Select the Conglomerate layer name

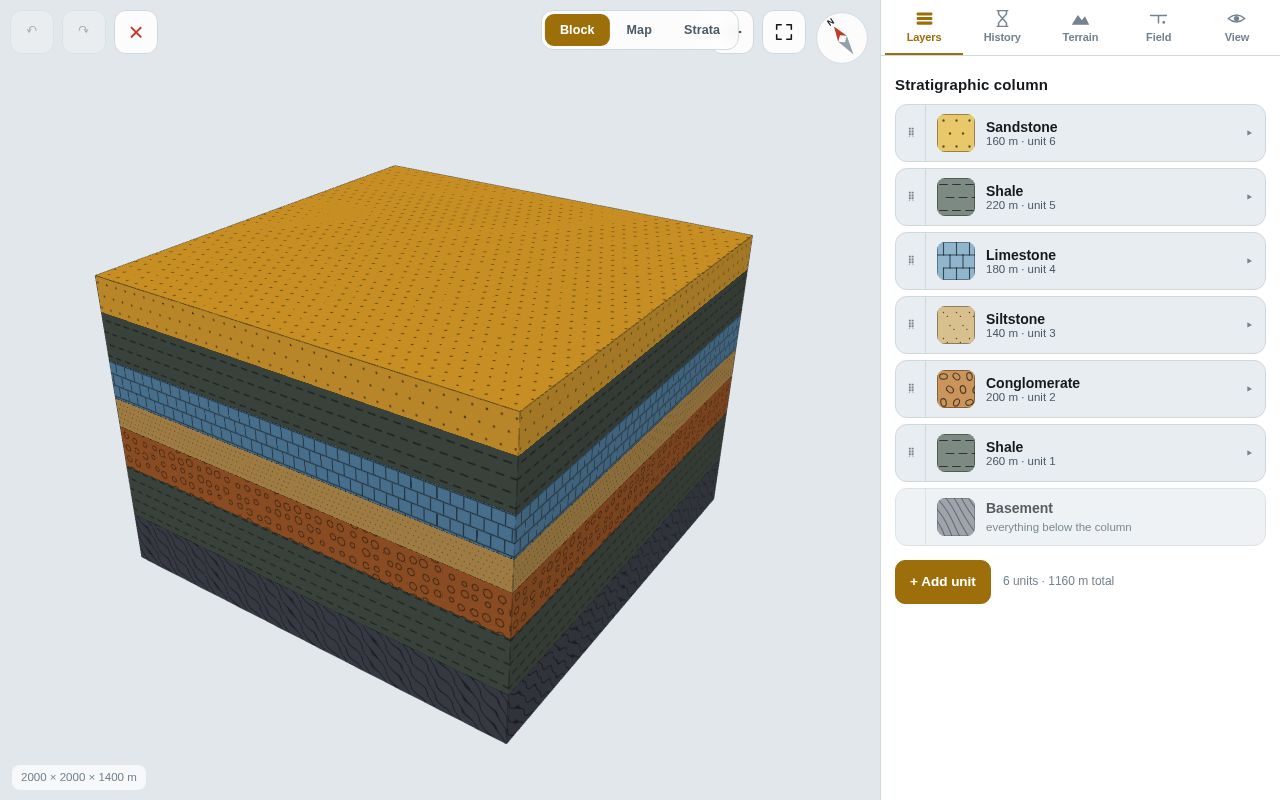point(1033,383)
